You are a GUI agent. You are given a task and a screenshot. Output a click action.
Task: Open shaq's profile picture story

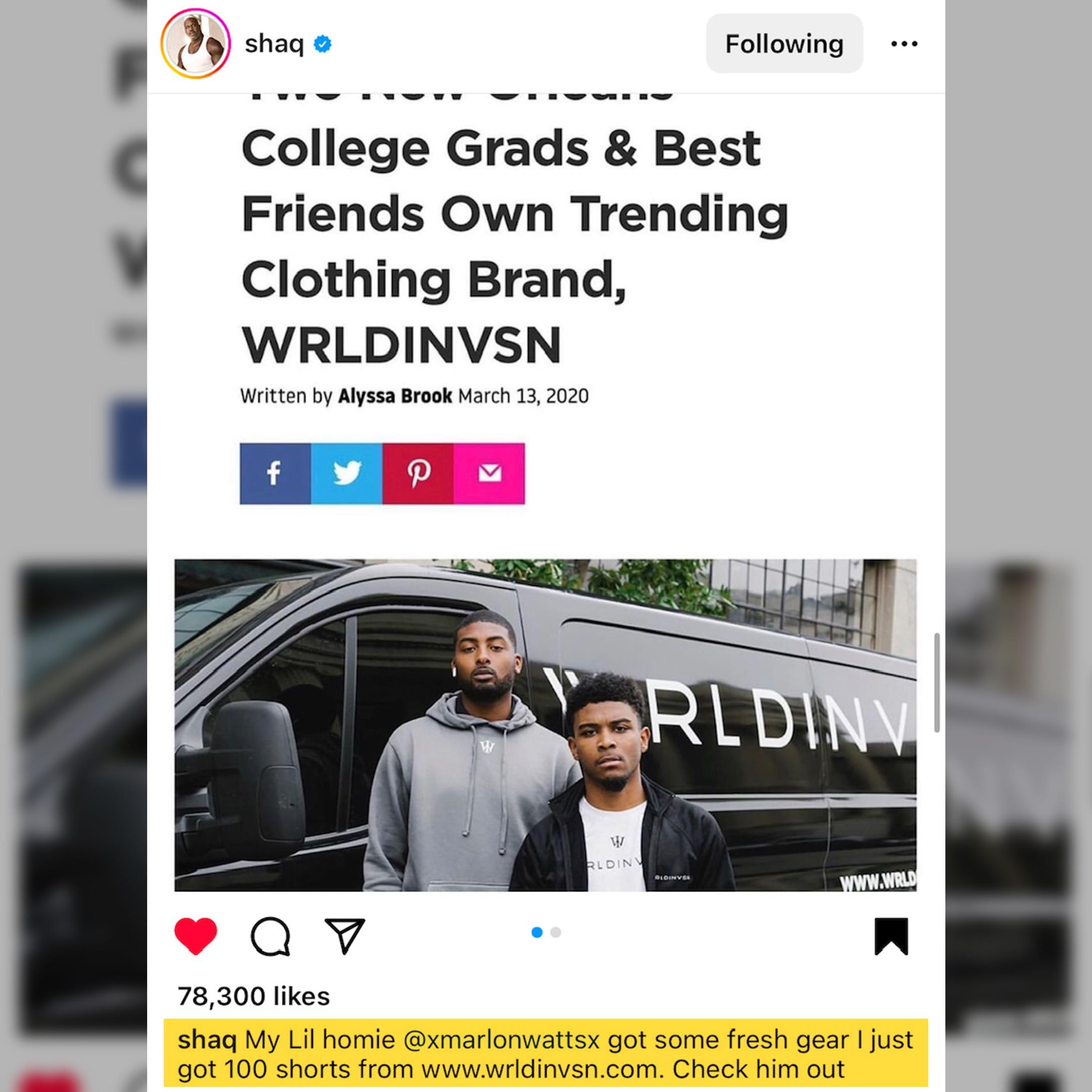click(x=196, y=43)
